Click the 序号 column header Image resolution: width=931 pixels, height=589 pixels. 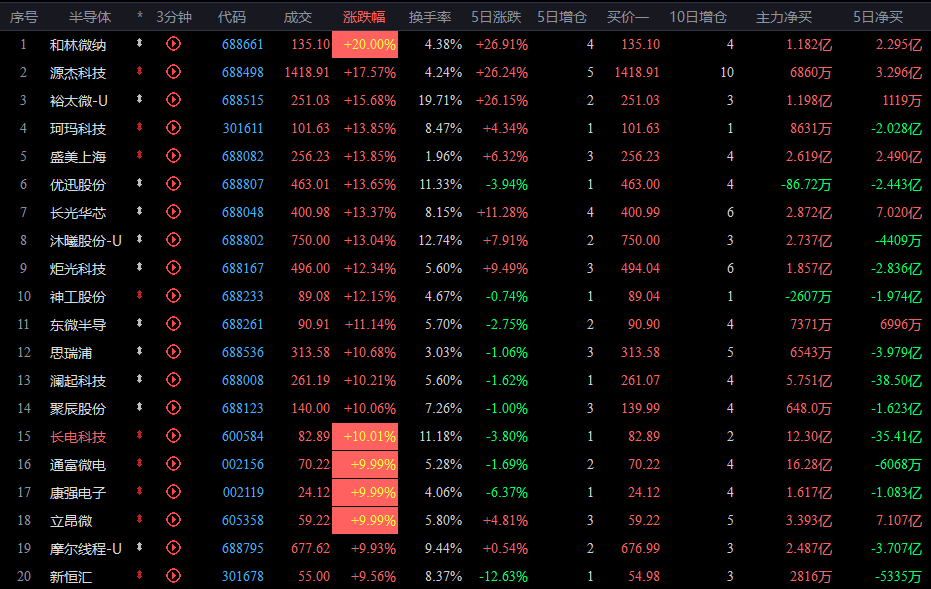coord(24,17)
